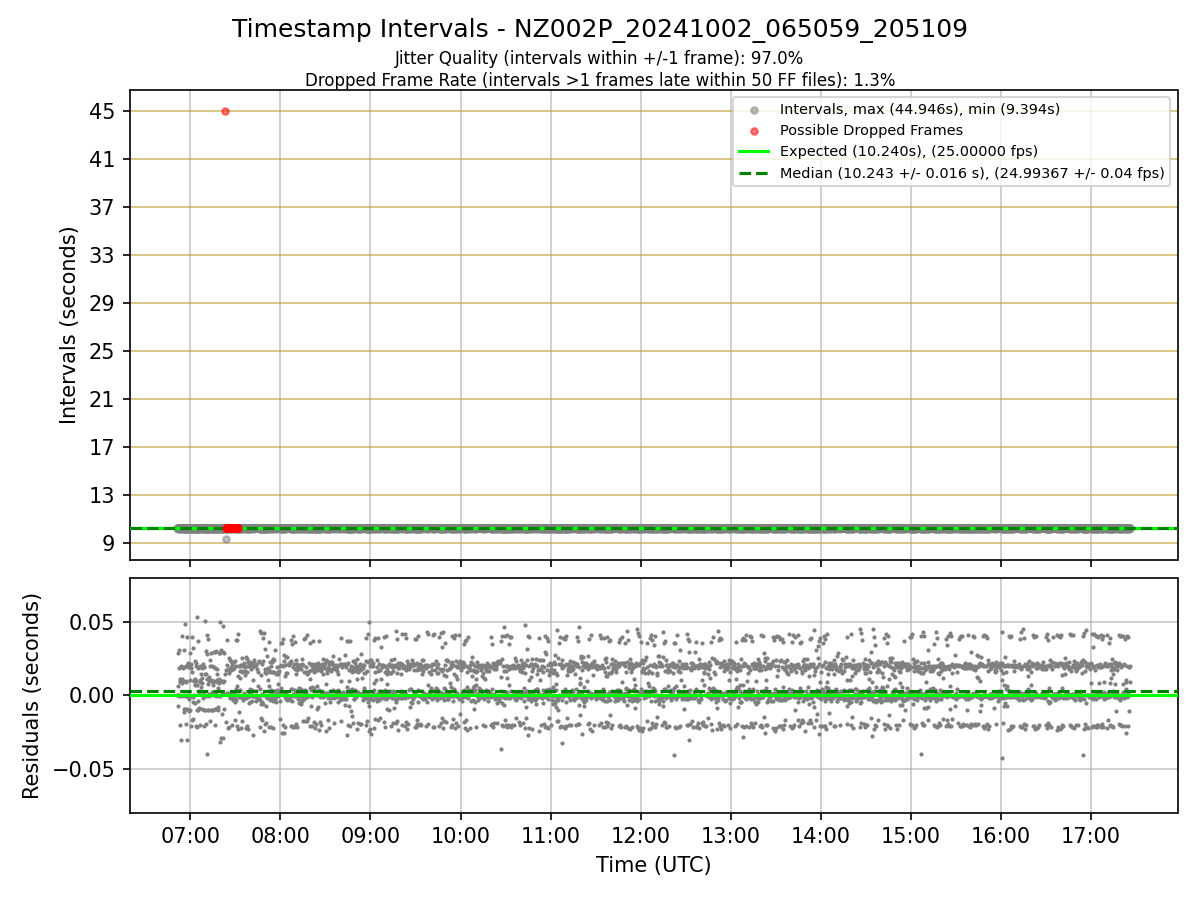Click the y-axis tick label '9'
Viewport: 1200px width, 900px height.
tap(111, 543)
